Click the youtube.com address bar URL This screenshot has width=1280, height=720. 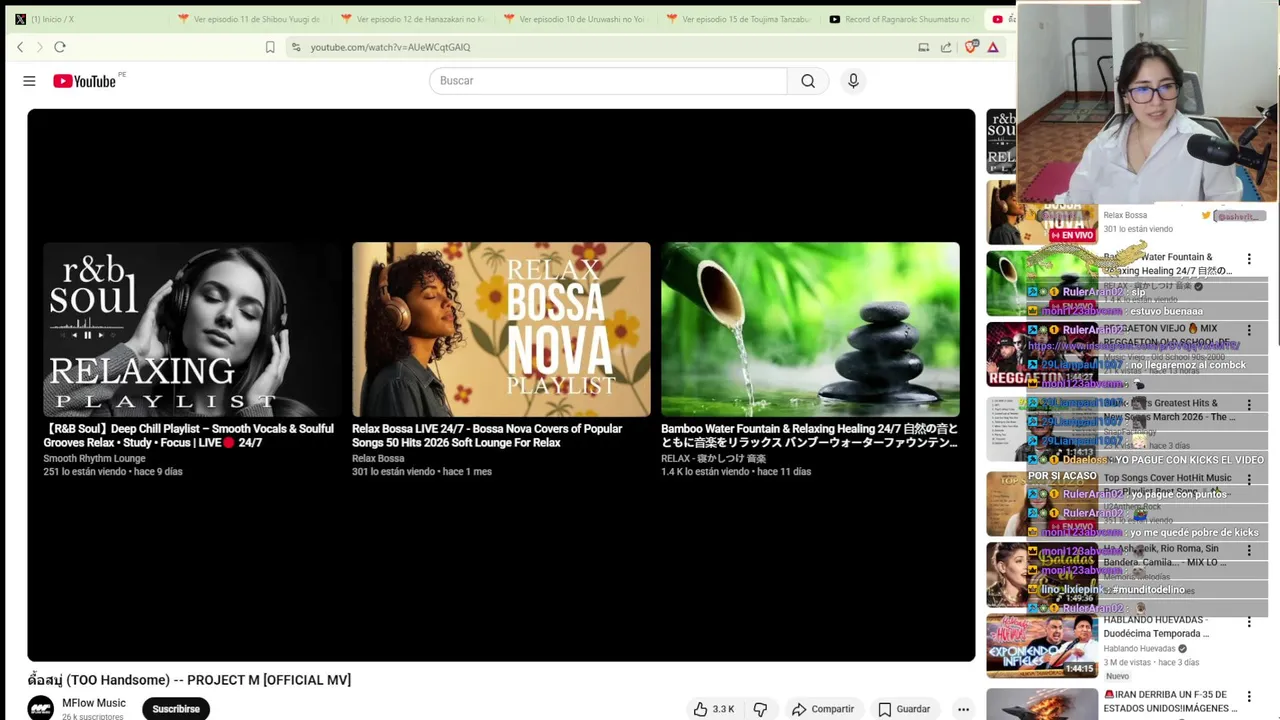[x=390, y=47]
